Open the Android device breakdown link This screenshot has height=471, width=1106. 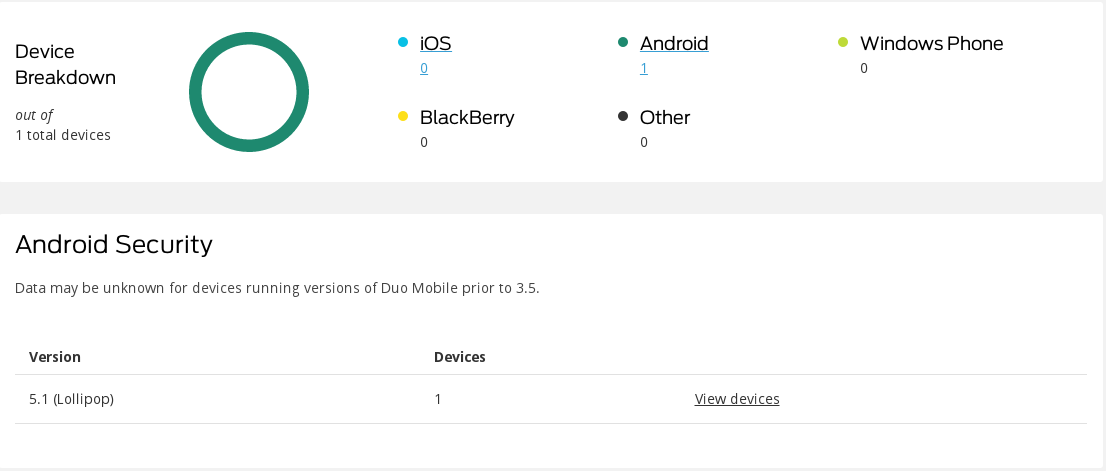coord(674,44)
